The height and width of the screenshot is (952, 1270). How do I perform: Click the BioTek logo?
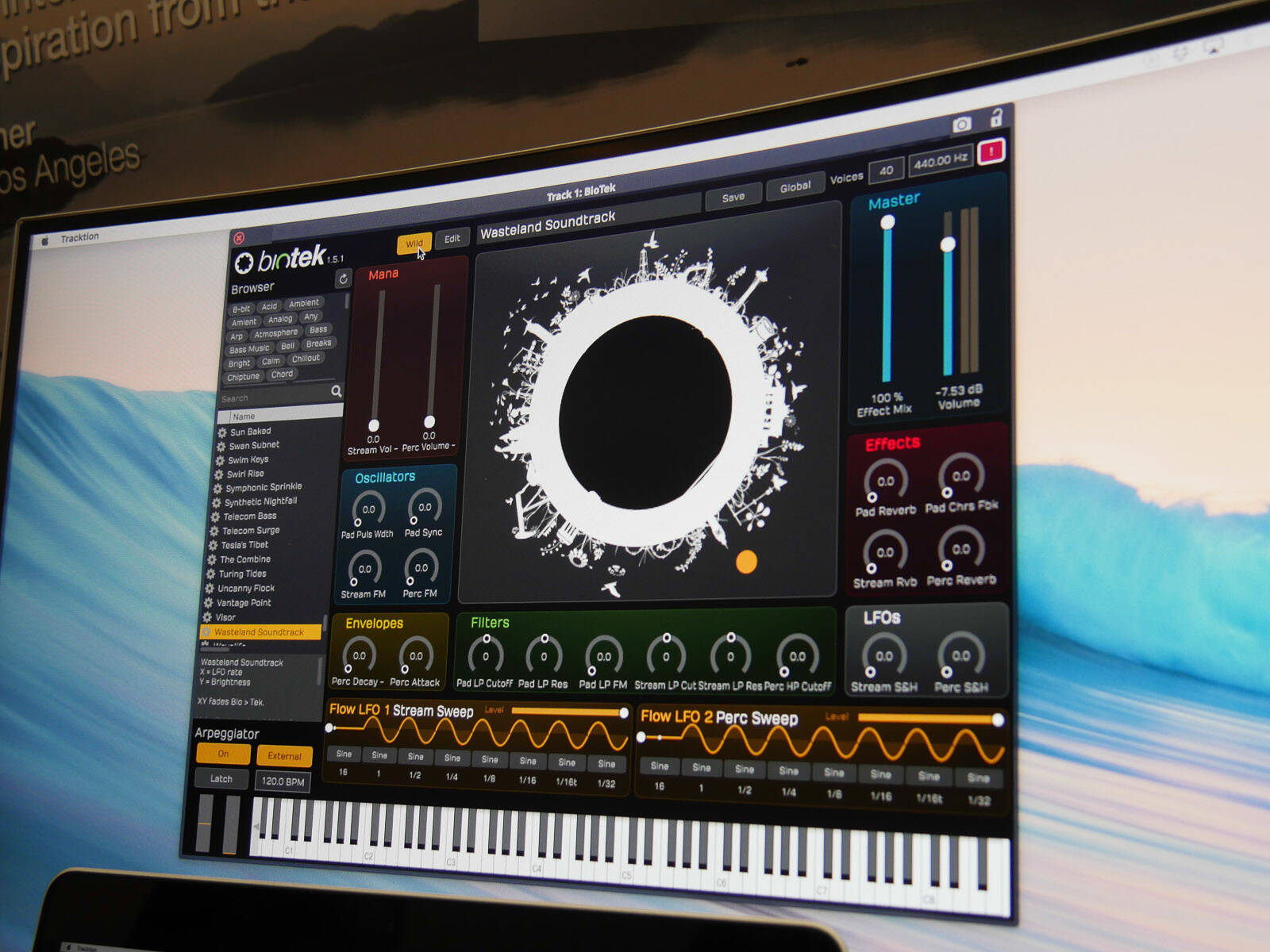point(282,259)
